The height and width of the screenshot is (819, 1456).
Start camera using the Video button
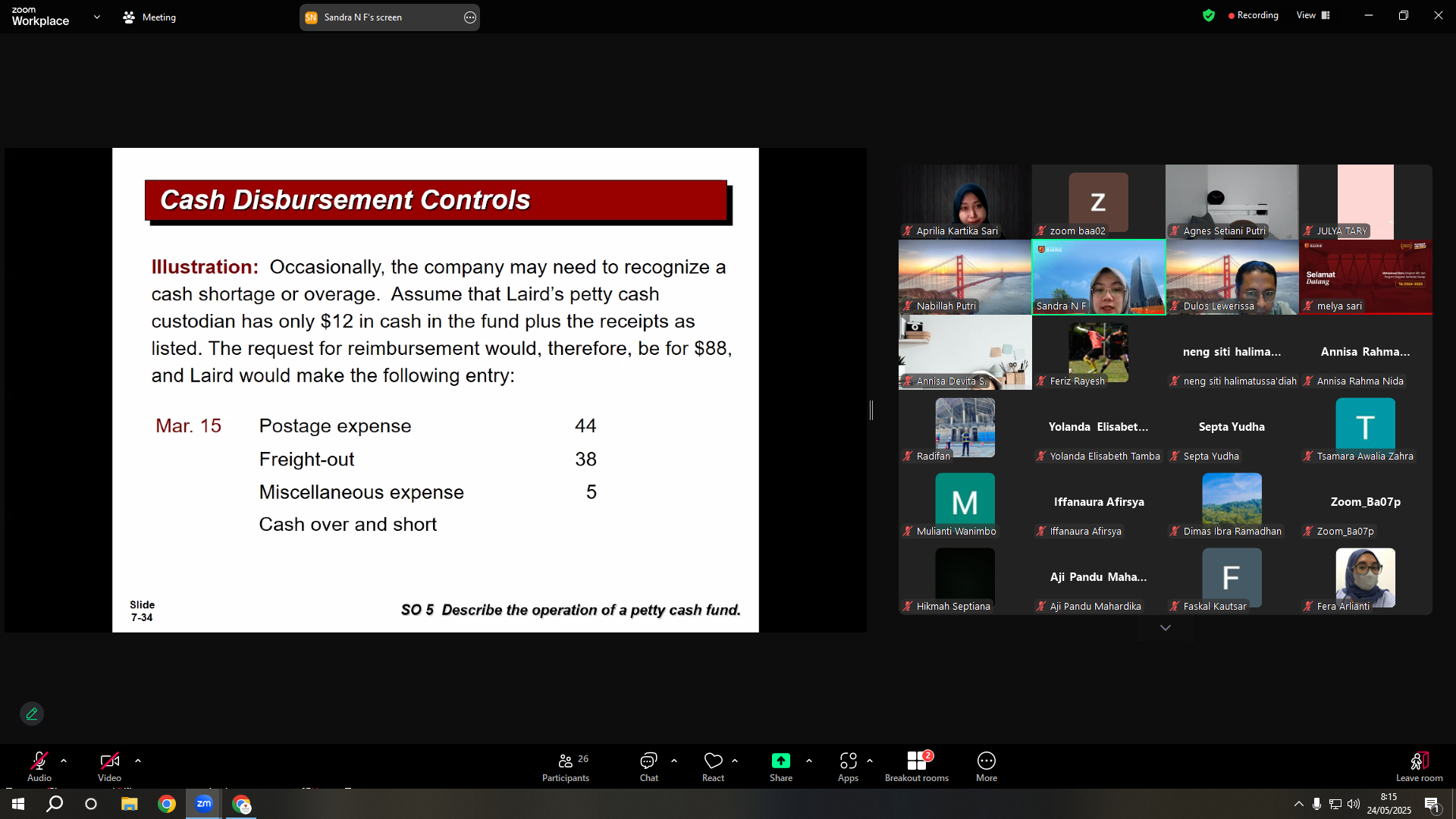tap(109, 766)
